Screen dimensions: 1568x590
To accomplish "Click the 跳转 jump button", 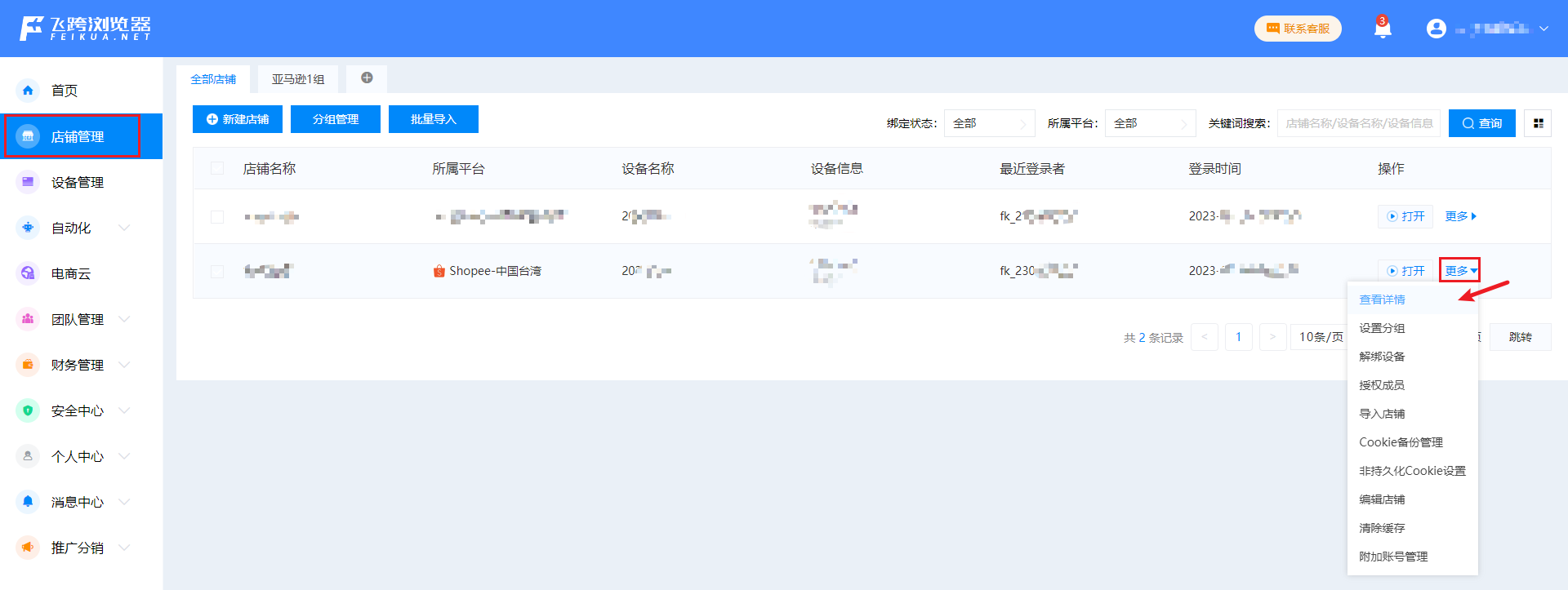I will 1521,337.
